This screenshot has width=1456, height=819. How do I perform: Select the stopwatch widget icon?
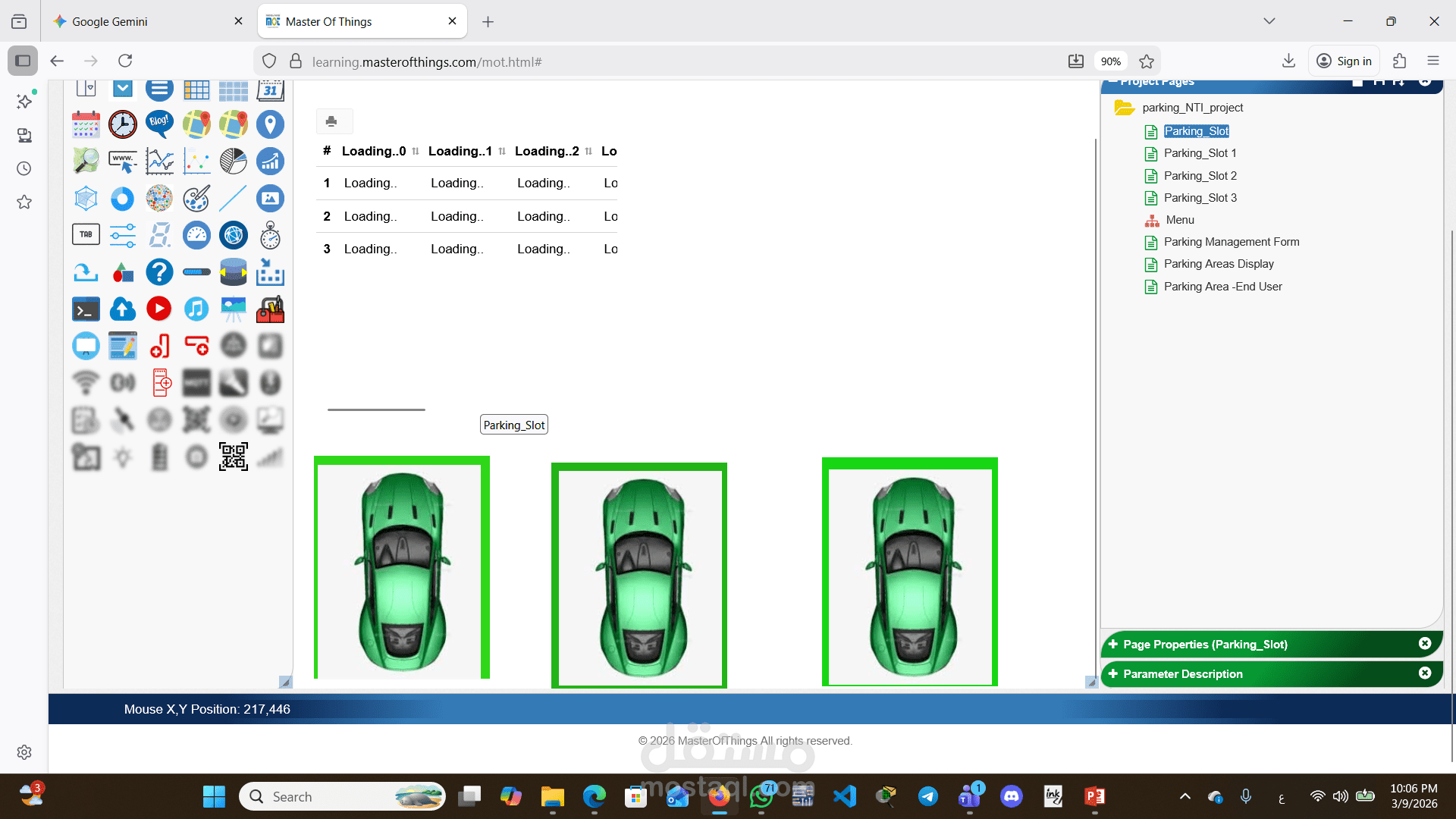(271, 236)
